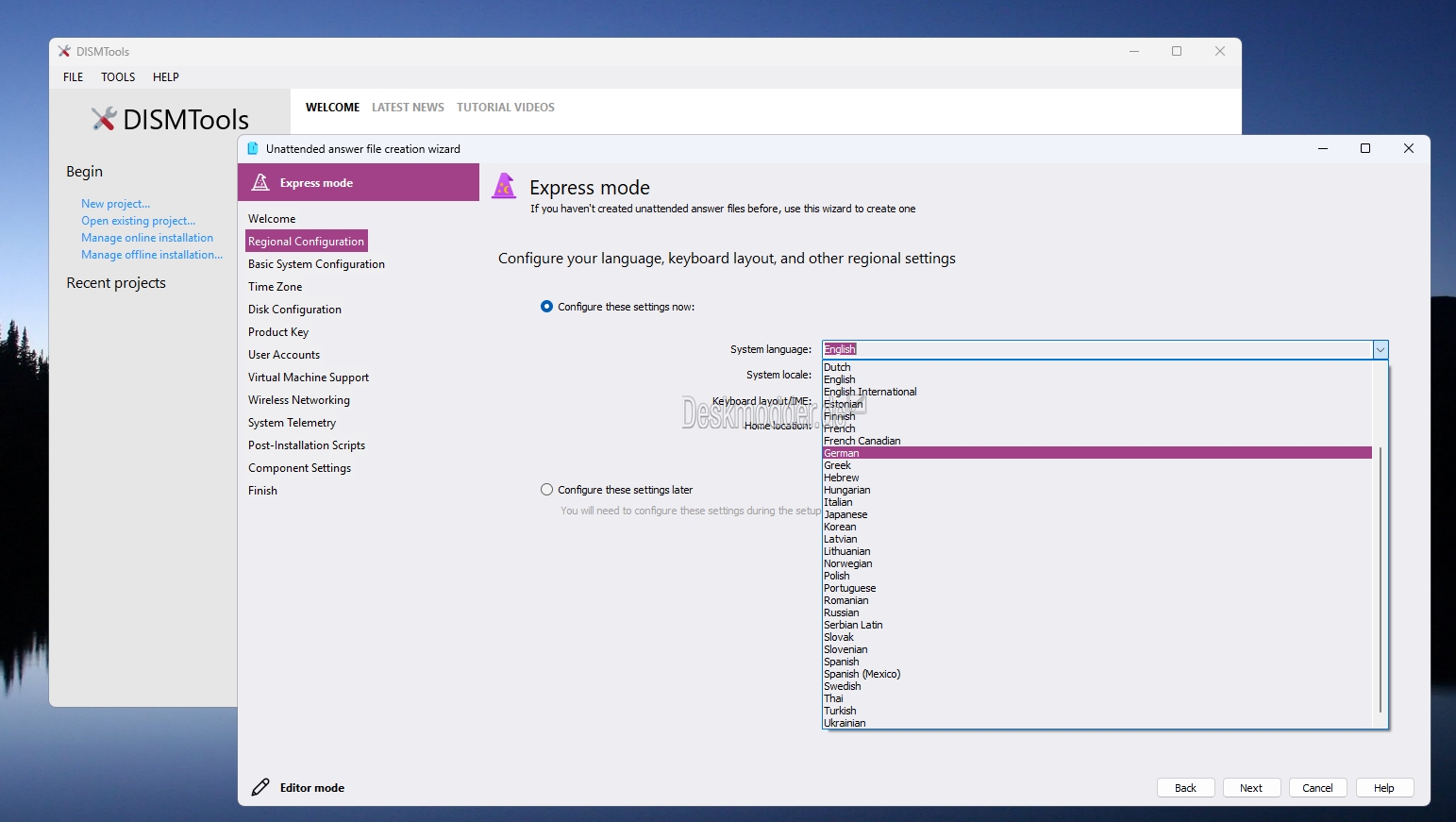The height and width of the screenshot is (822, 1456).
Task: Select Hungarian in the language list
Action: 1097,490
